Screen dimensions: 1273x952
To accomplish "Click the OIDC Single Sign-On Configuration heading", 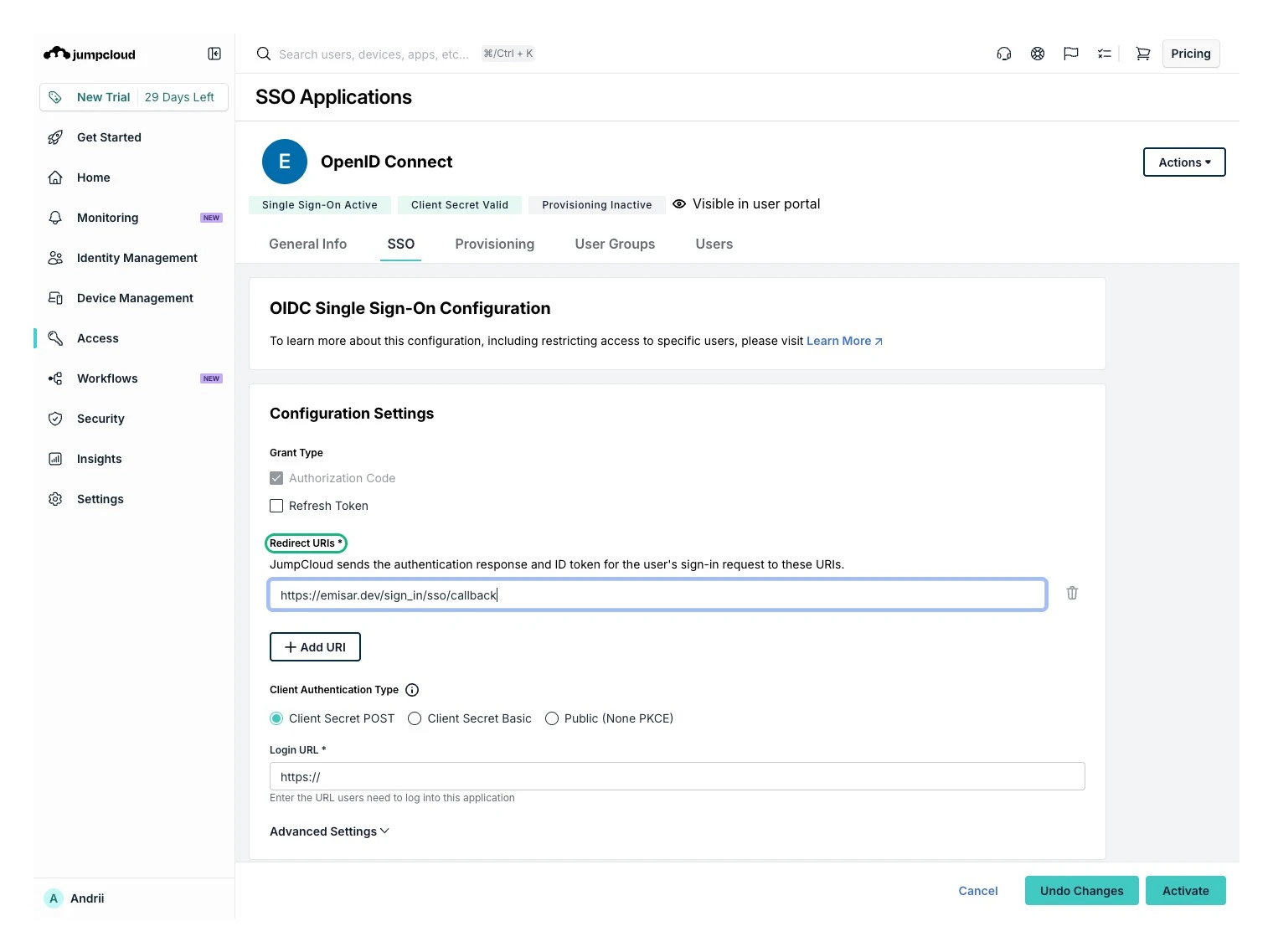I will pos(410,308).
